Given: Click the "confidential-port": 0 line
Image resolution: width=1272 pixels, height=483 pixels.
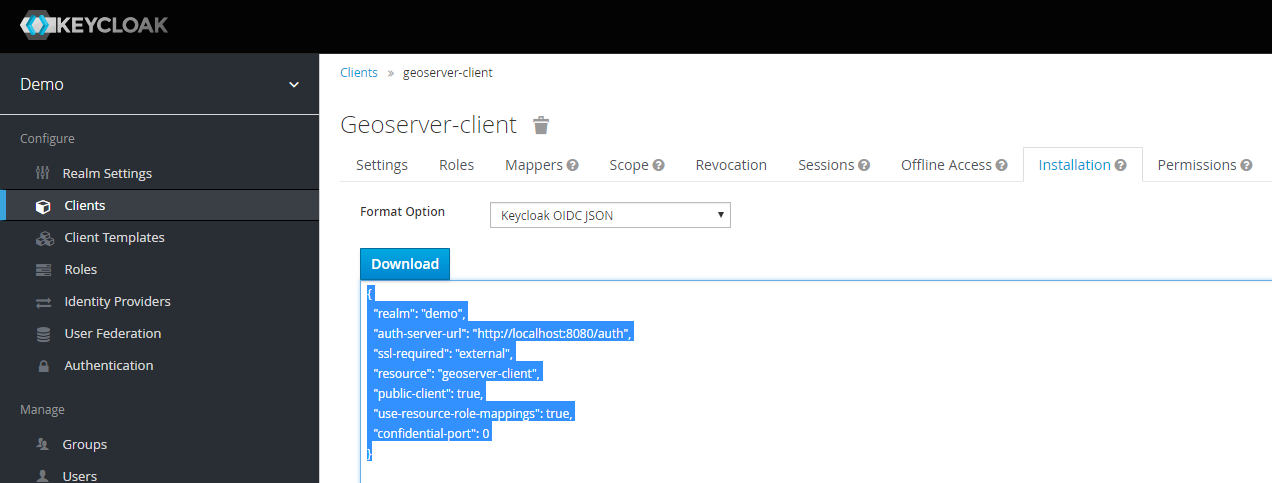Looking at the screenshot, I should (432, 433).
